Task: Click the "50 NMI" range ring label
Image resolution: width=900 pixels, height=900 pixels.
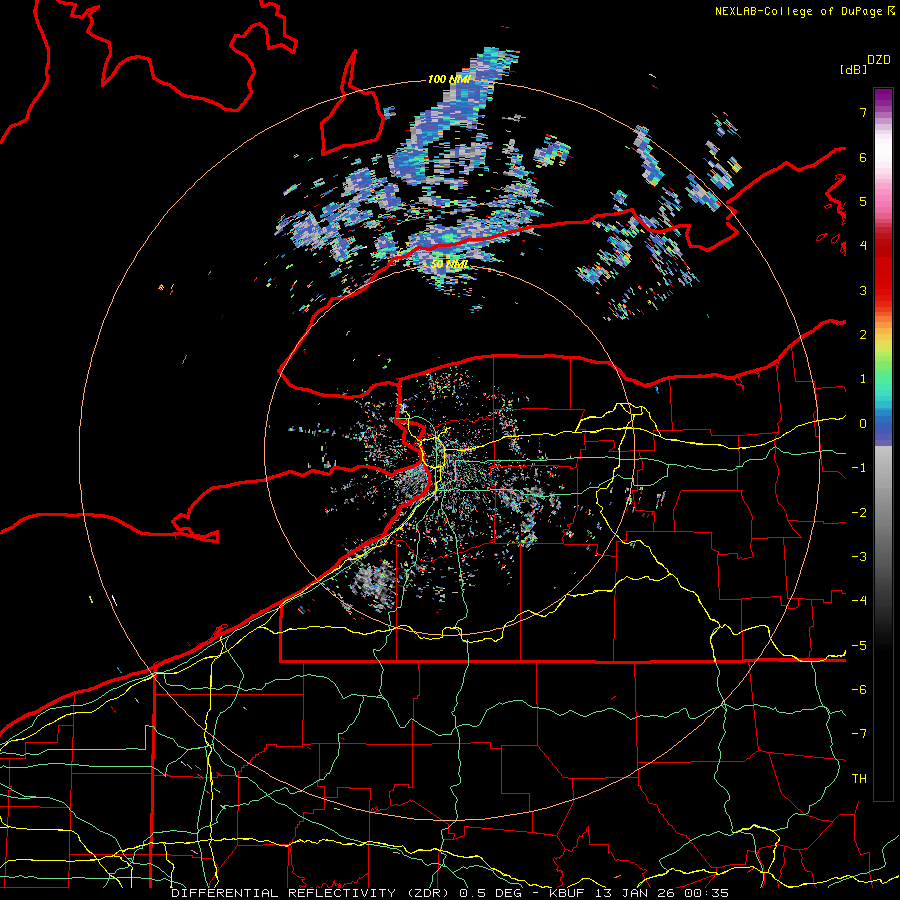Action: pos(449,265)
